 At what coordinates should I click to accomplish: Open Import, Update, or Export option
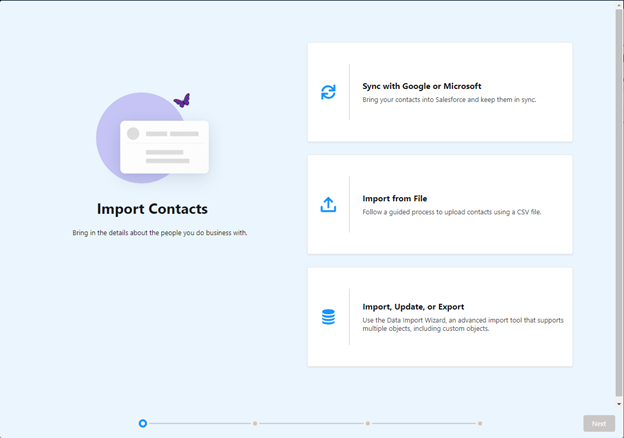(x=412, y=306)
